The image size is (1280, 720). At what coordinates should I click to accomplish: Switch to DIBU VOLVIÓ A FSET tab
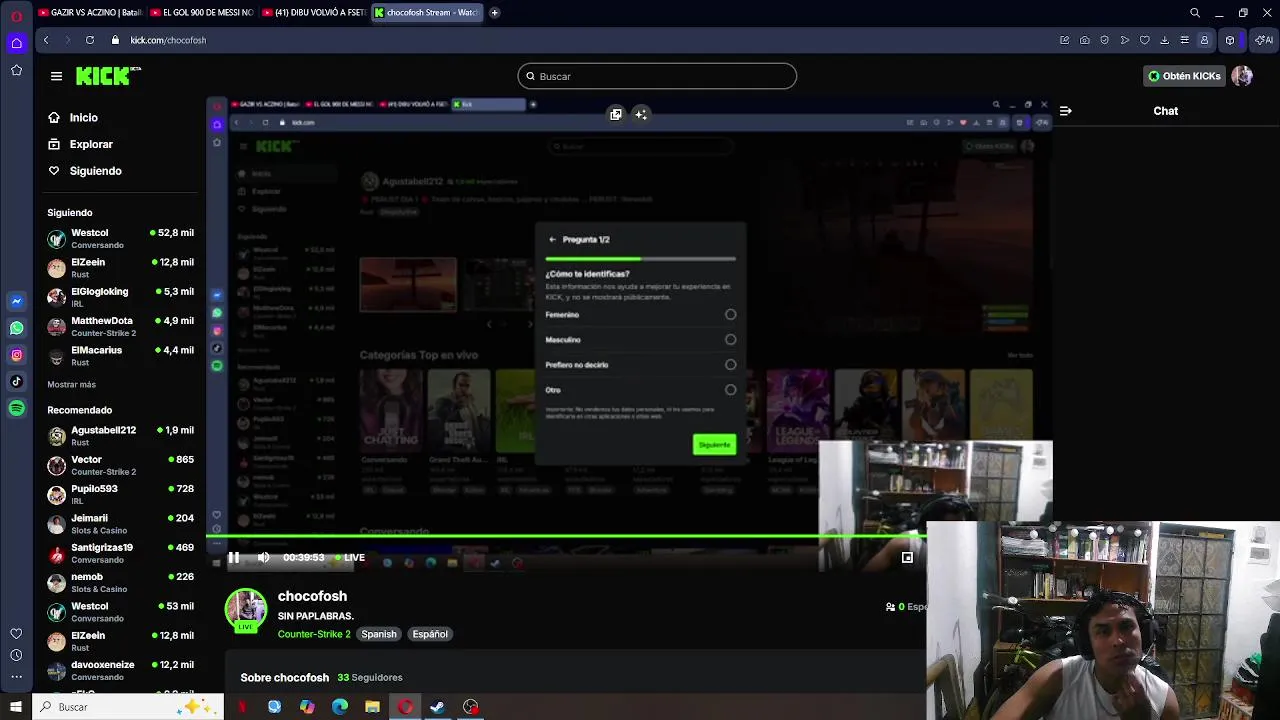(x=314, y=13)
